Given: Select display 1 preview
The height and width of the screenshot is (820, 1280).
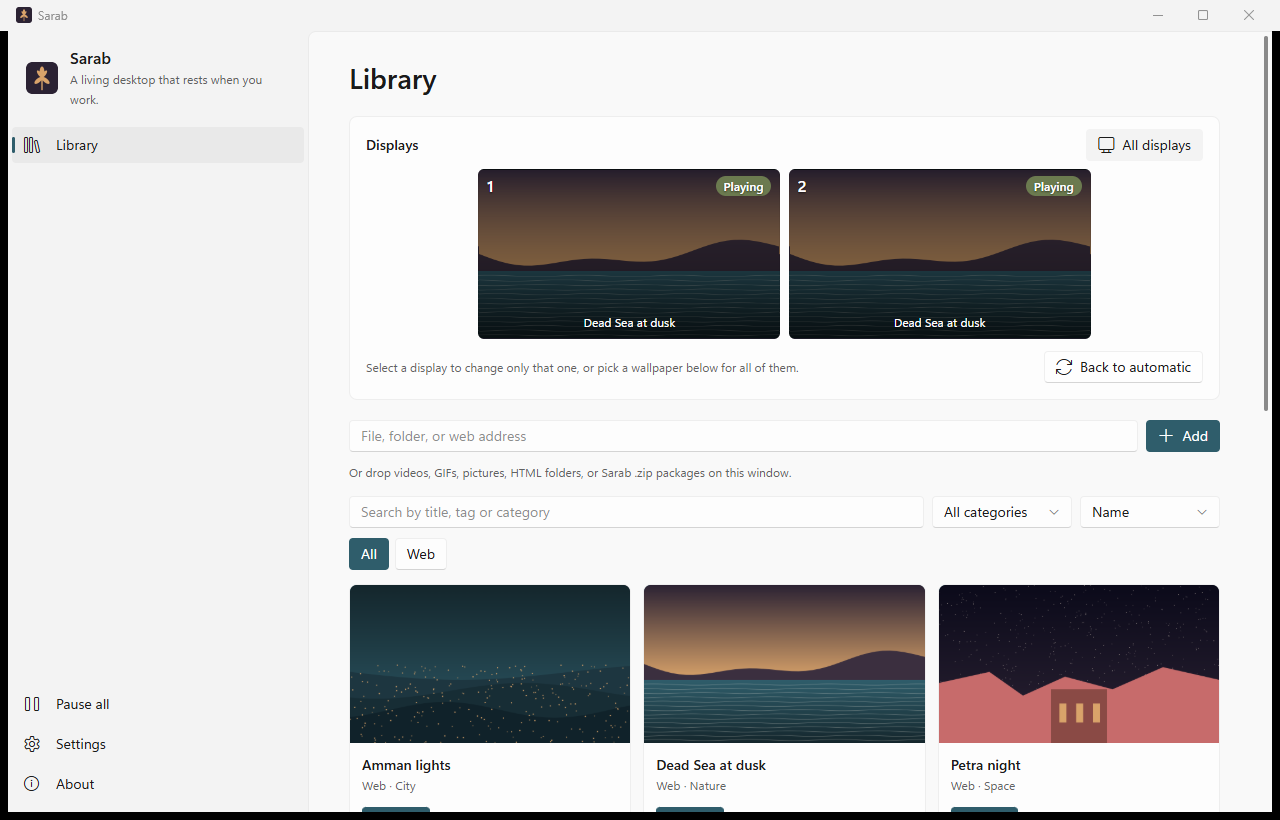Looking at the screenshot, I should pos(629,254).
